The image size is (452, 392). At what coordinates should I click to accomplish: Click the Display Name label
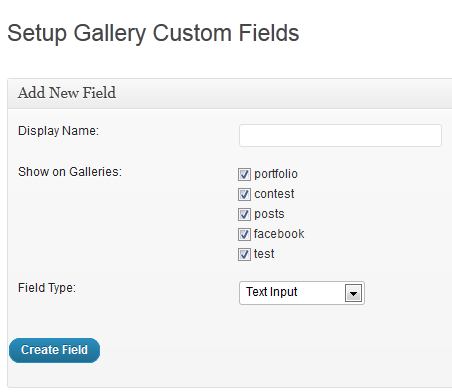click(58, 131)
